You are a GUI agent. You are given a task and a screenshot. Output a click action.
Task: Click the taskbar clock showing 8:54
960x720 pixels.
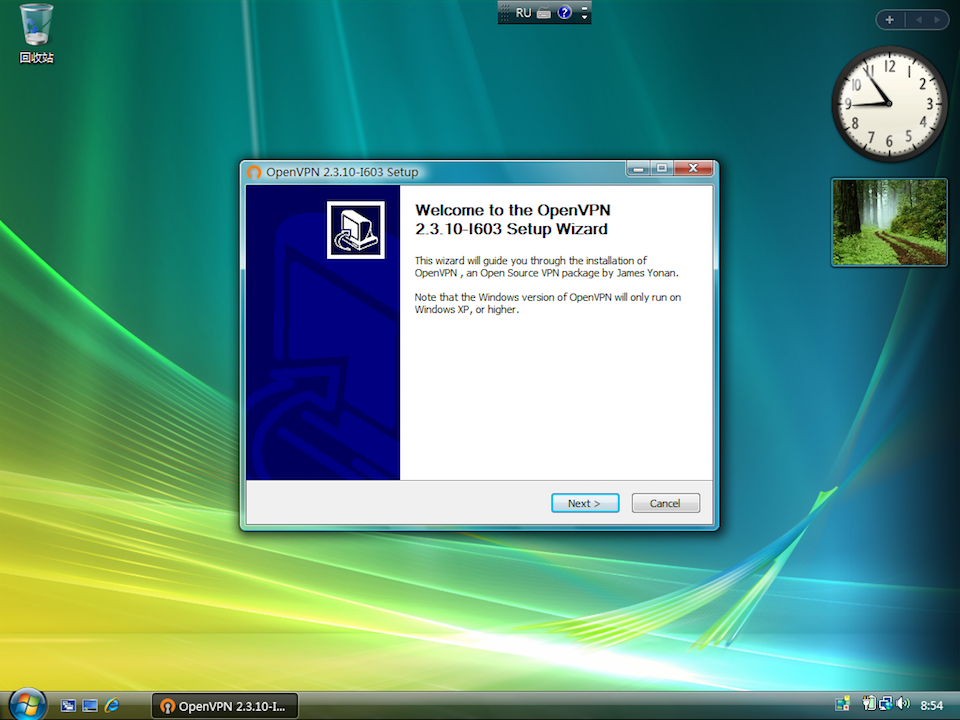(931, 705)
